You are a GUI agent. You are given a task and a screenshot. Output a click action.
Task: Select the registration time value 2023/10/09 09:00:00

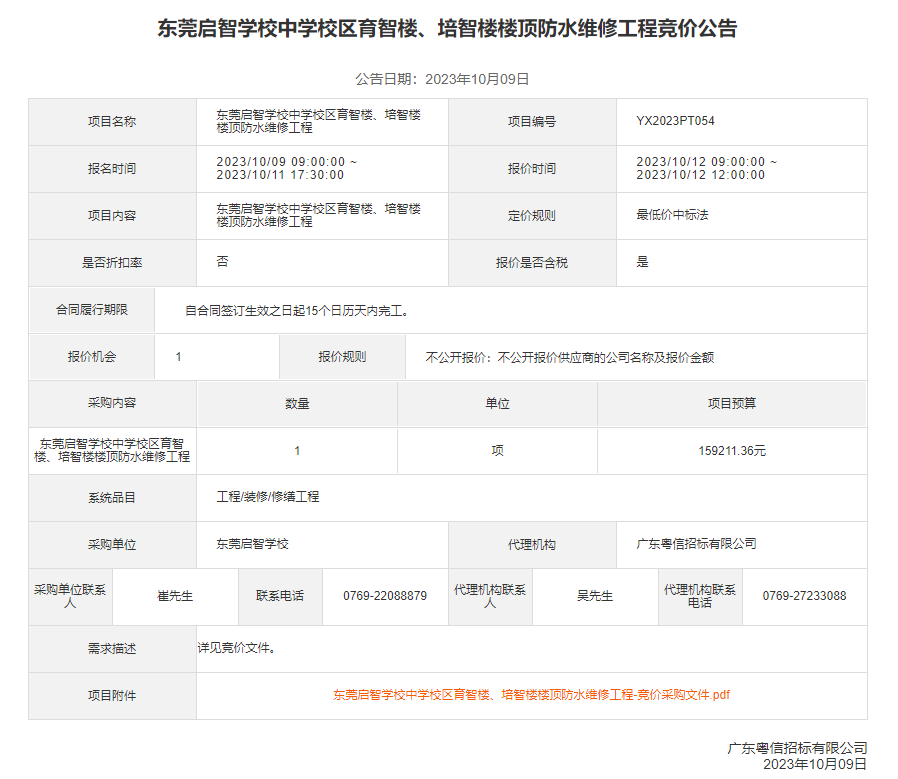click(x=281, y=162)
